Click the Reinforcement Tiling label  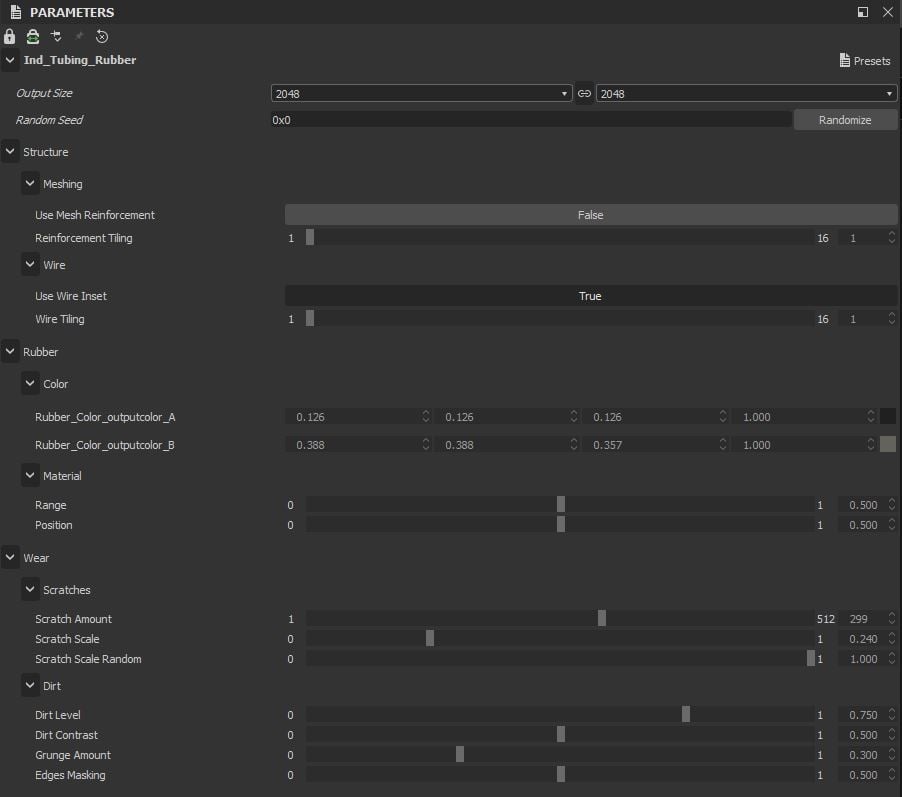pos(83,238)
